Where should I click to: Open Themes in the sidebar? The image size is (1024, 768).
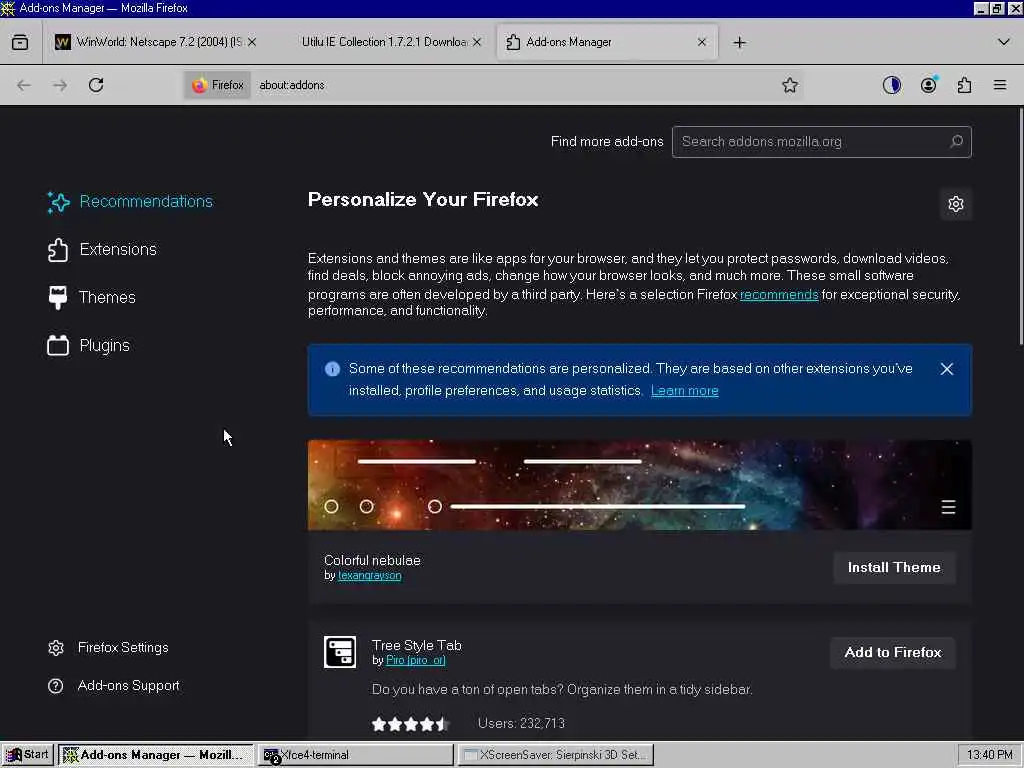pos(91,297)
